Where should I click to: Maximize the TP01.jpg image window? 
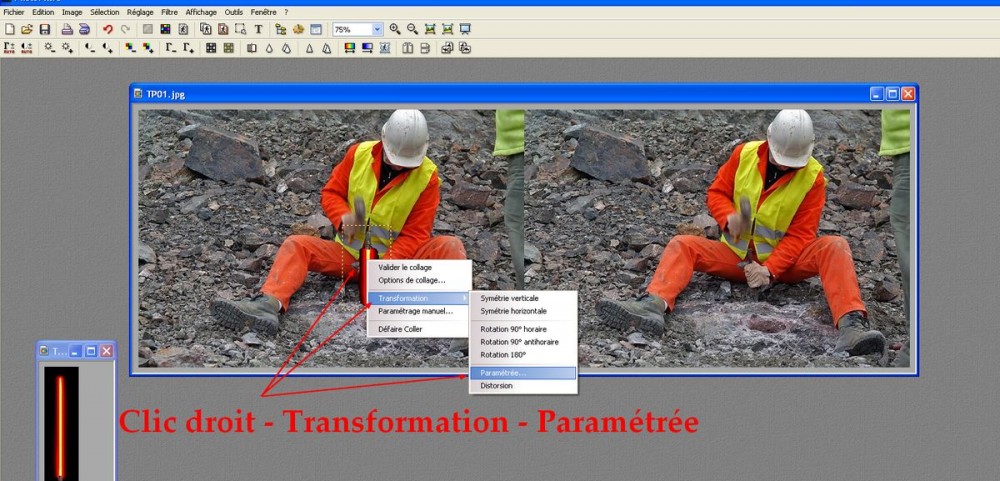coord(892,94)
